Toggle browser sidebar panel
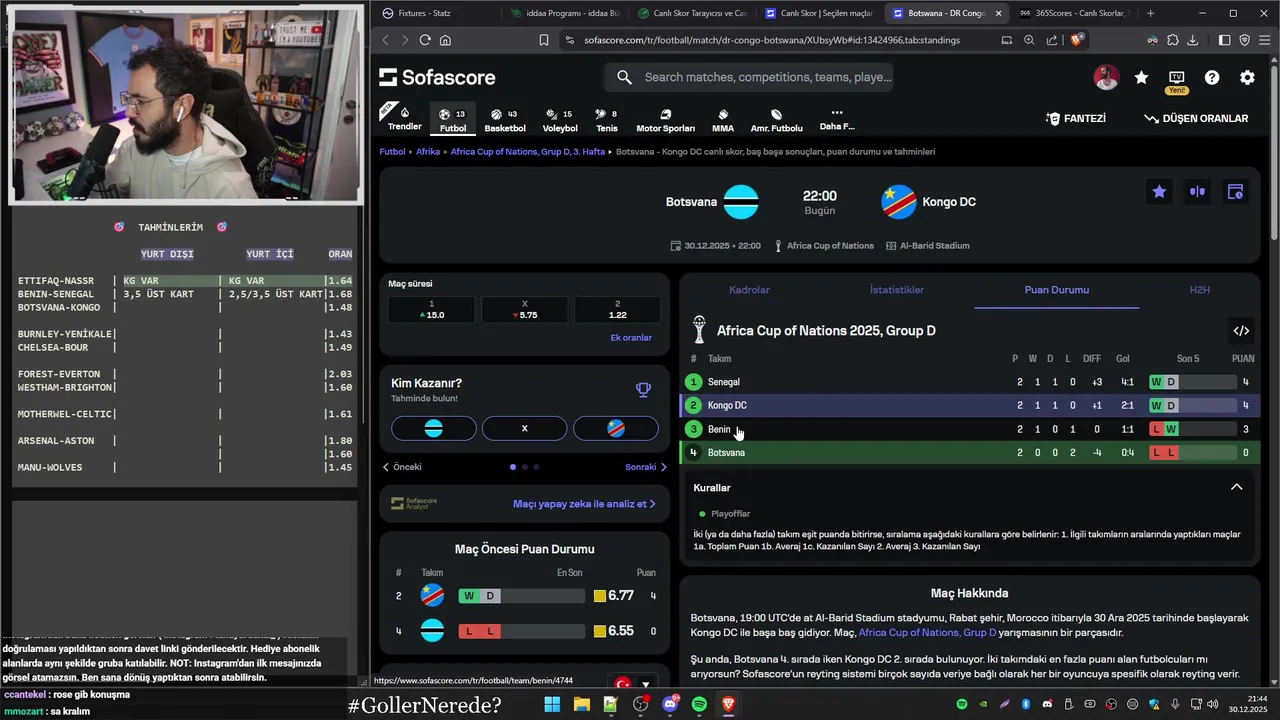This screenshot has width=1280, height=720. (1224, 40)
